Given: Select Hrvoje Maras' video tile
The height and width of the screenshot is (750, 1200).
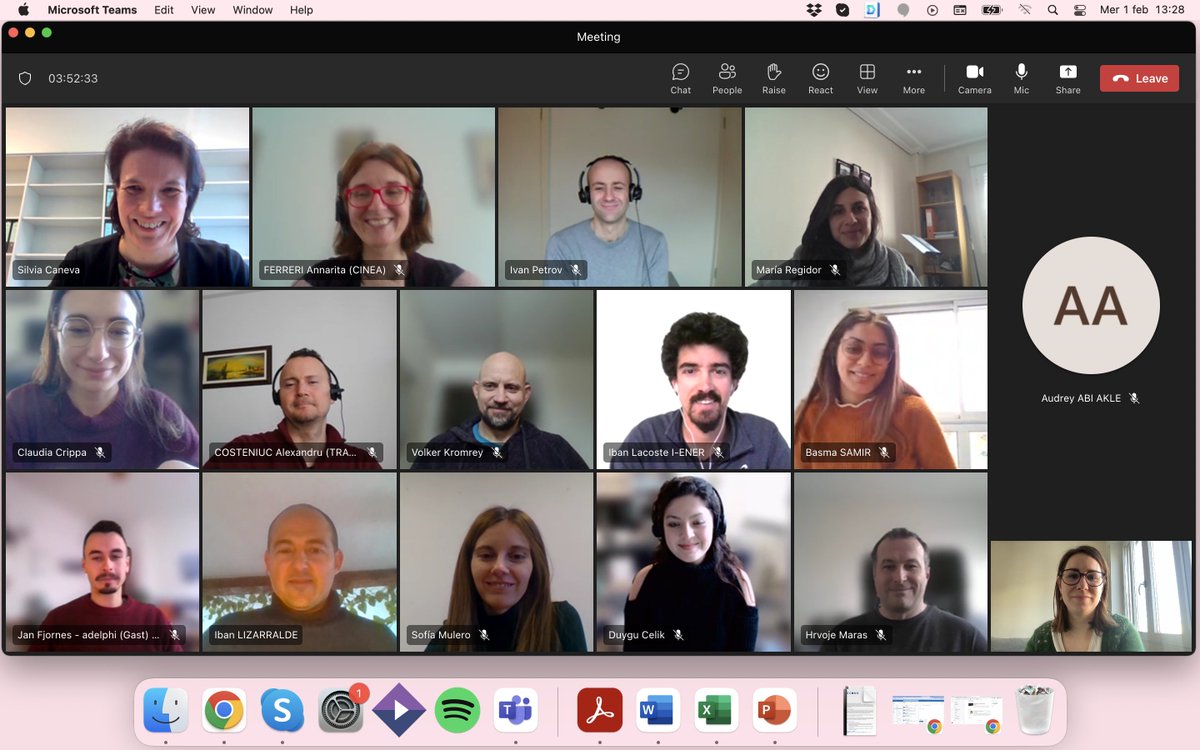Looking at the screenshot, I should (x=891, y=562).
